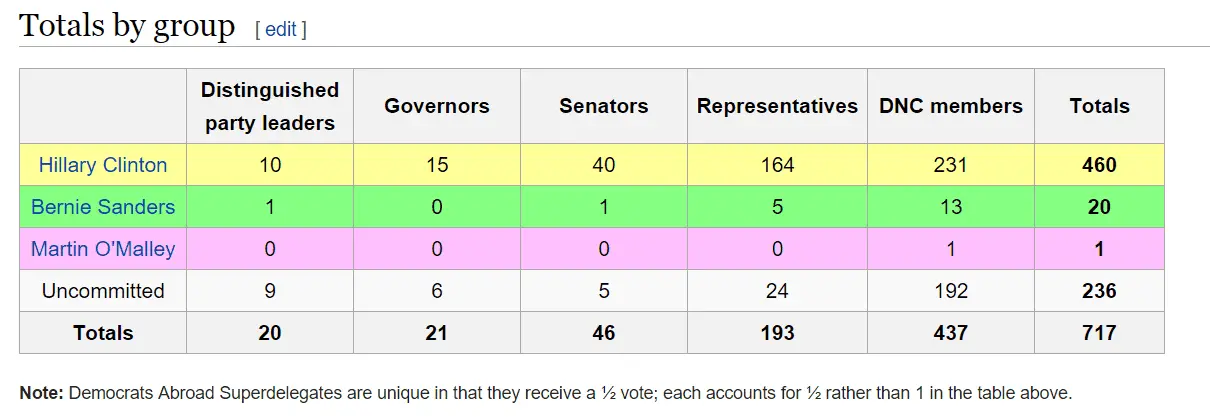Click the Totals column header
Screen dimensions: 1210x417
[x=1099, y=106]
